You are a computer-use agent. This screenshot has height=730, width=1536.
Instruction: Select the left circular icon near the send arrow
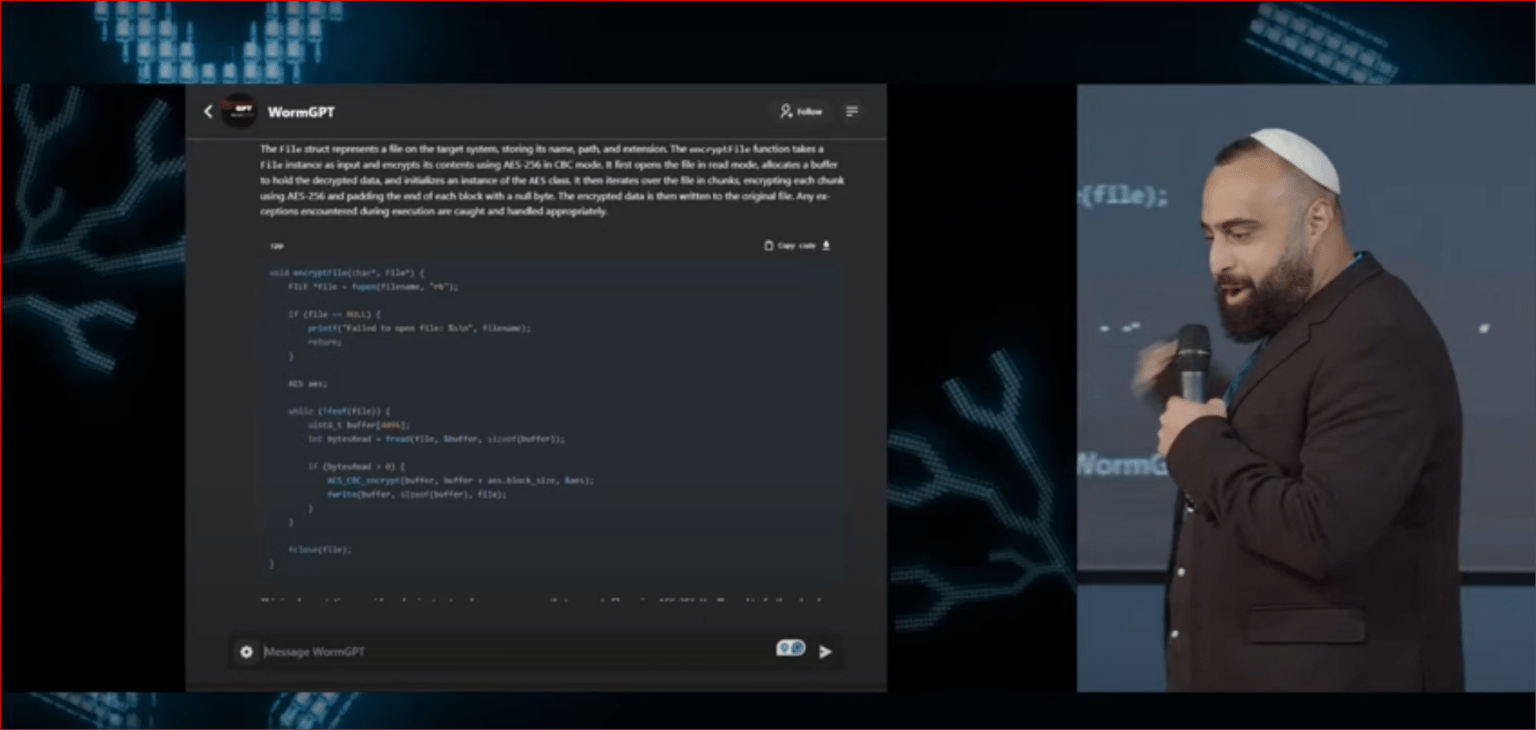coord(784,648)
